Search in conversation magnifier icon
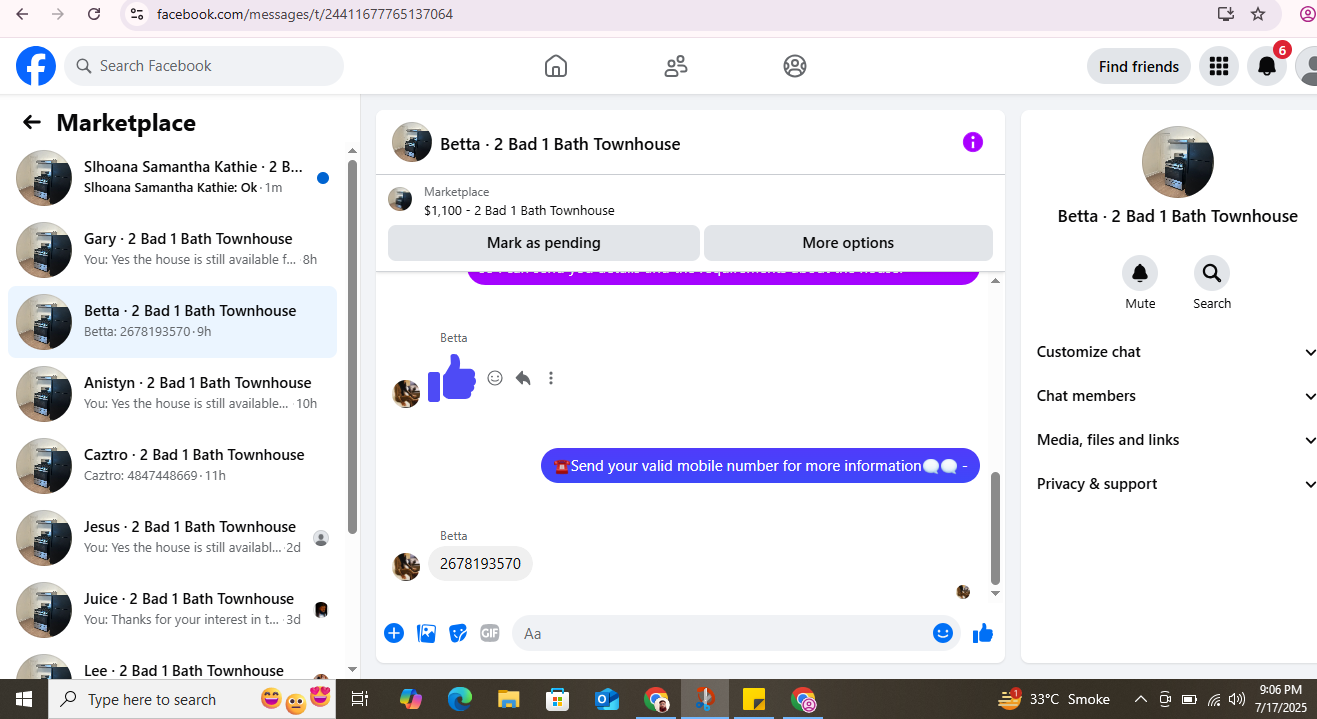The width and height of the screenshot is (1317, 719). click(1212, 273)
